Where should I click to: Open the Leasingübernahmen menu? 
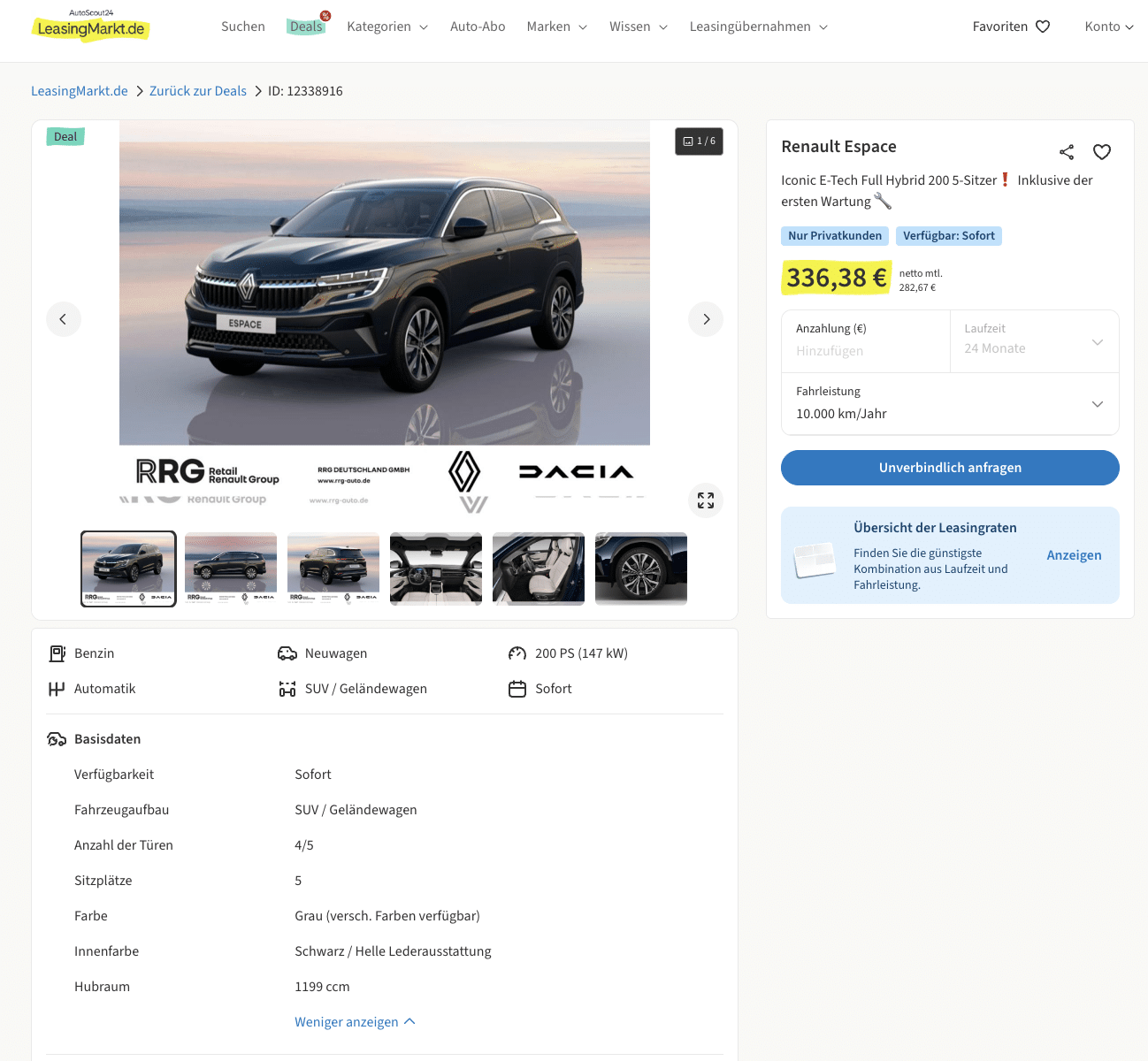point(758,27)
